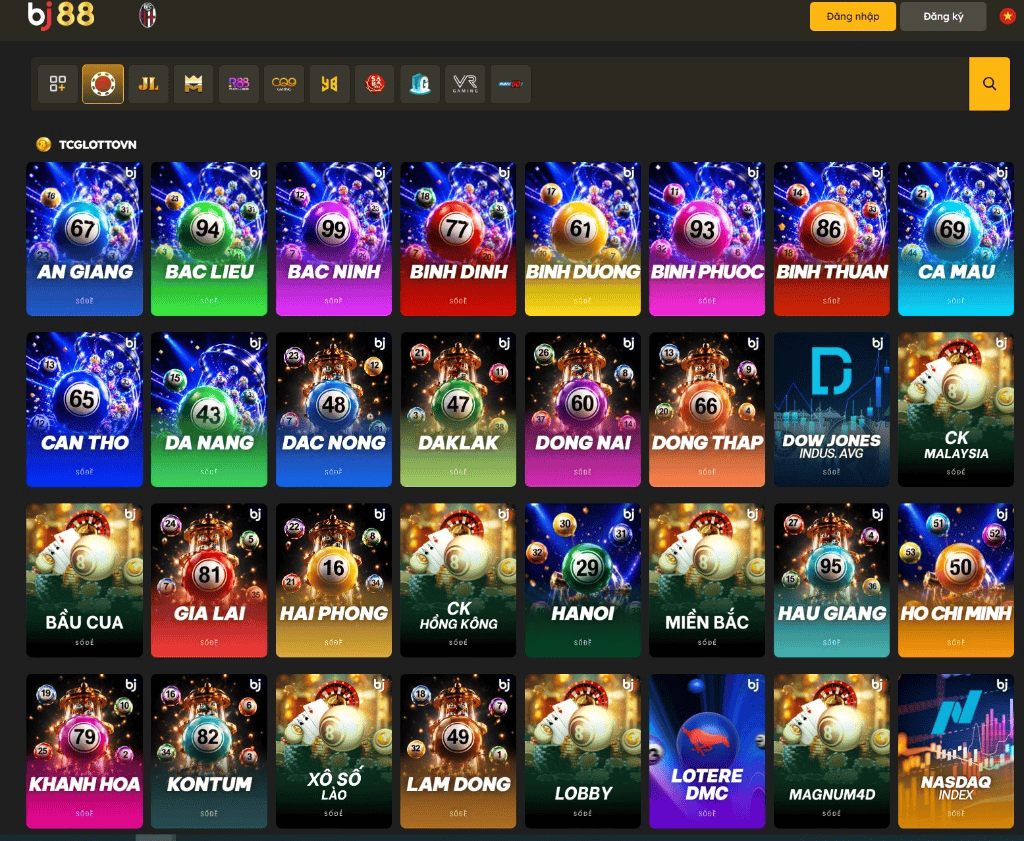1024x841 pixels.
Task: Open the BINH DUONG lottery card
Action: click(x=583, y=239)
